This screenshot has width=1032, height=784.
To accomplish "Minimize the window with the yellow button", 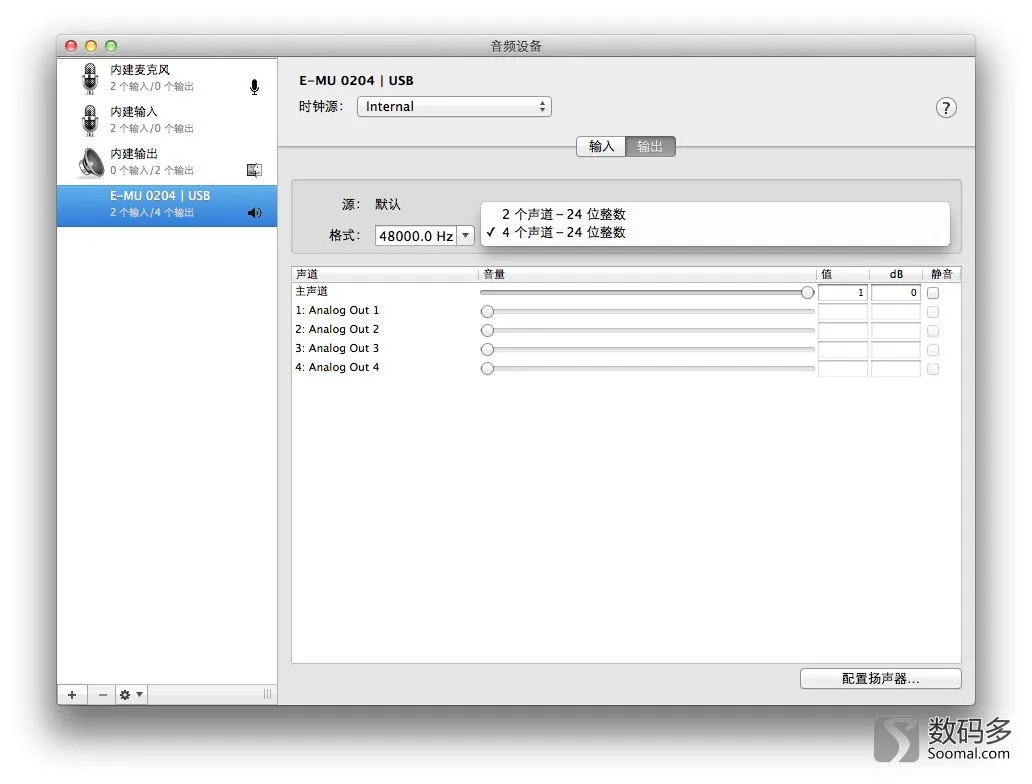I will (91, 45).
